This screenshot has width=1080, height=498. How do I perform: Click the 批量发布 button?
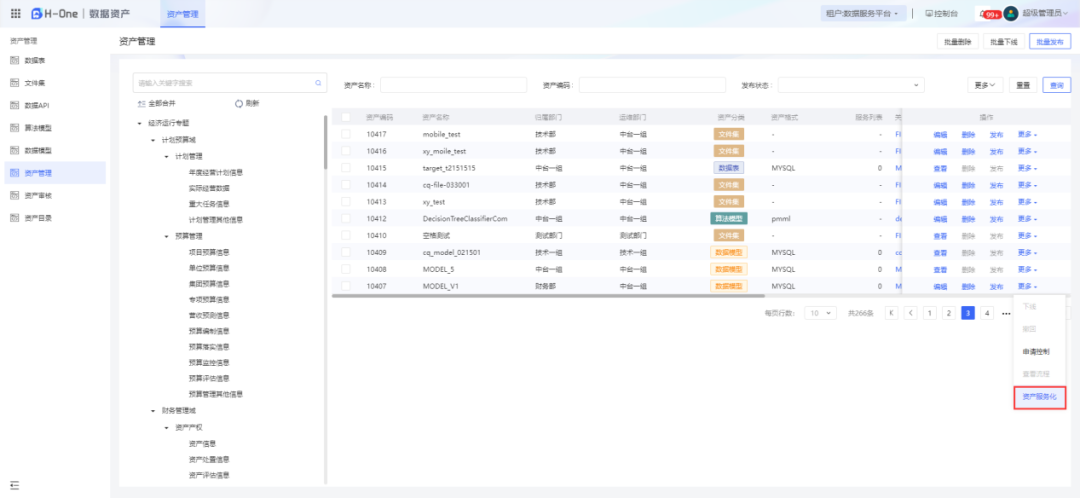1049,41
